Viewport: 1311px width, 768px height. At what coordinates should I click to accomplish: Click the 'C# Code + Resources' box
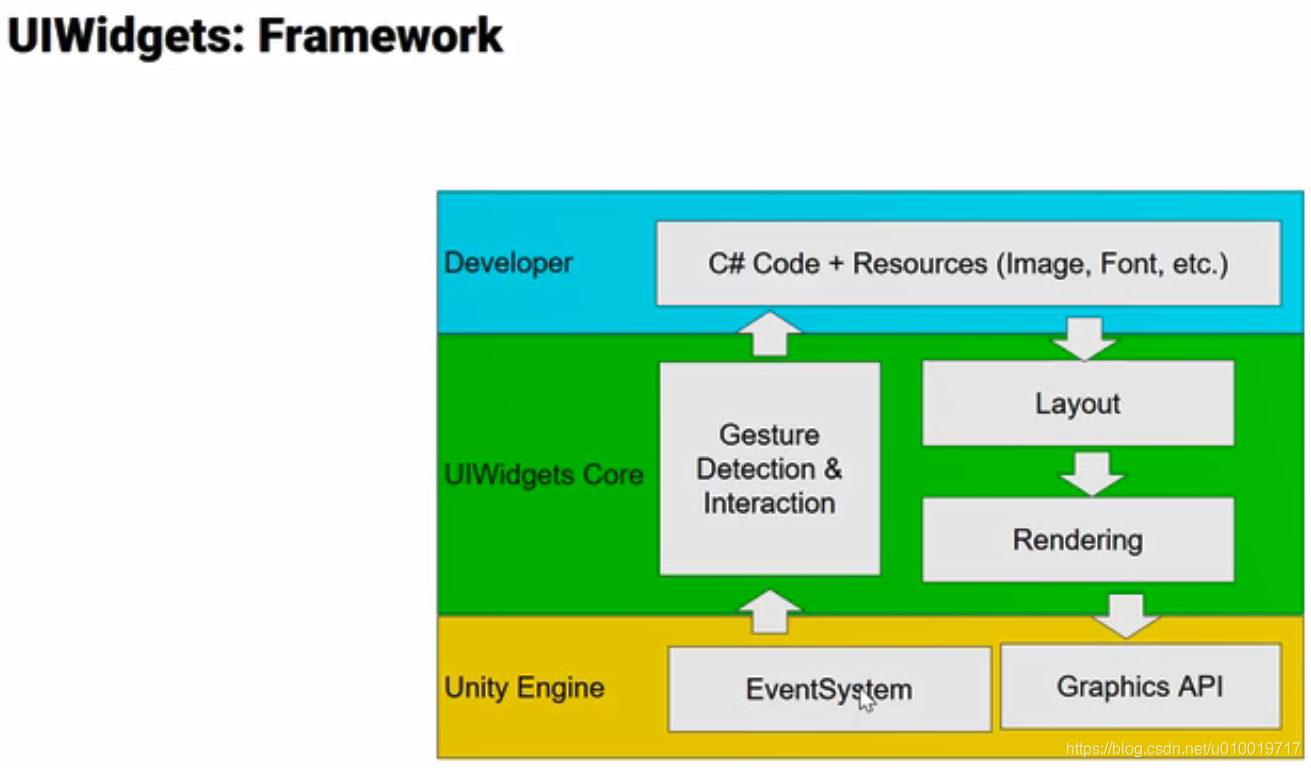(968, 263)
